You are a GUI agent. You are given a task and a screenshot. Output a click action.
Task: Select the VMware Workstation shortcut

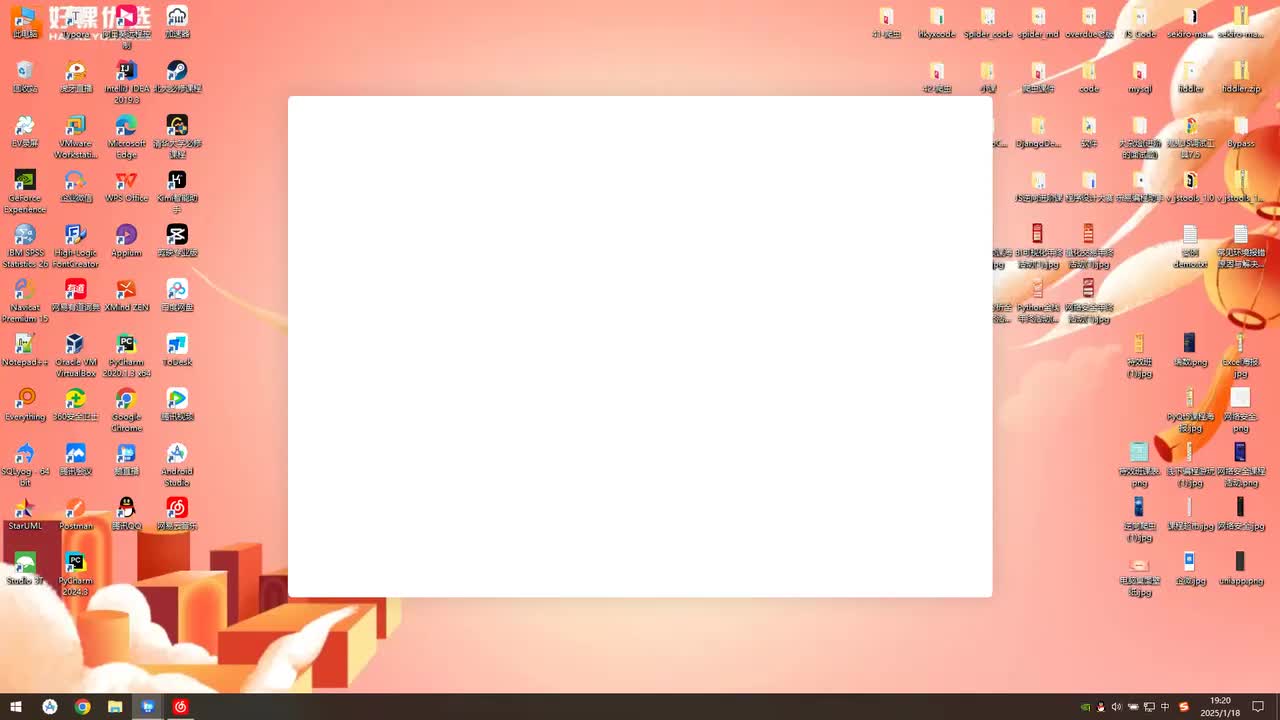tap(75, 137)
